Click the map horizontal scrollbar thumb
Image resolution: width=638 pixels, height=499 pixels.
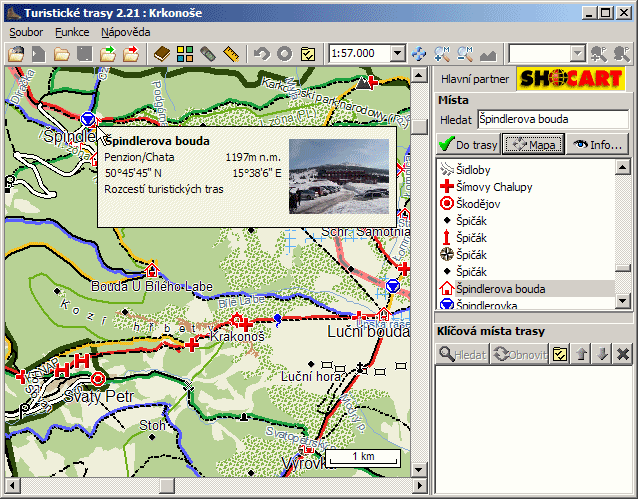[x=166, y=486]
